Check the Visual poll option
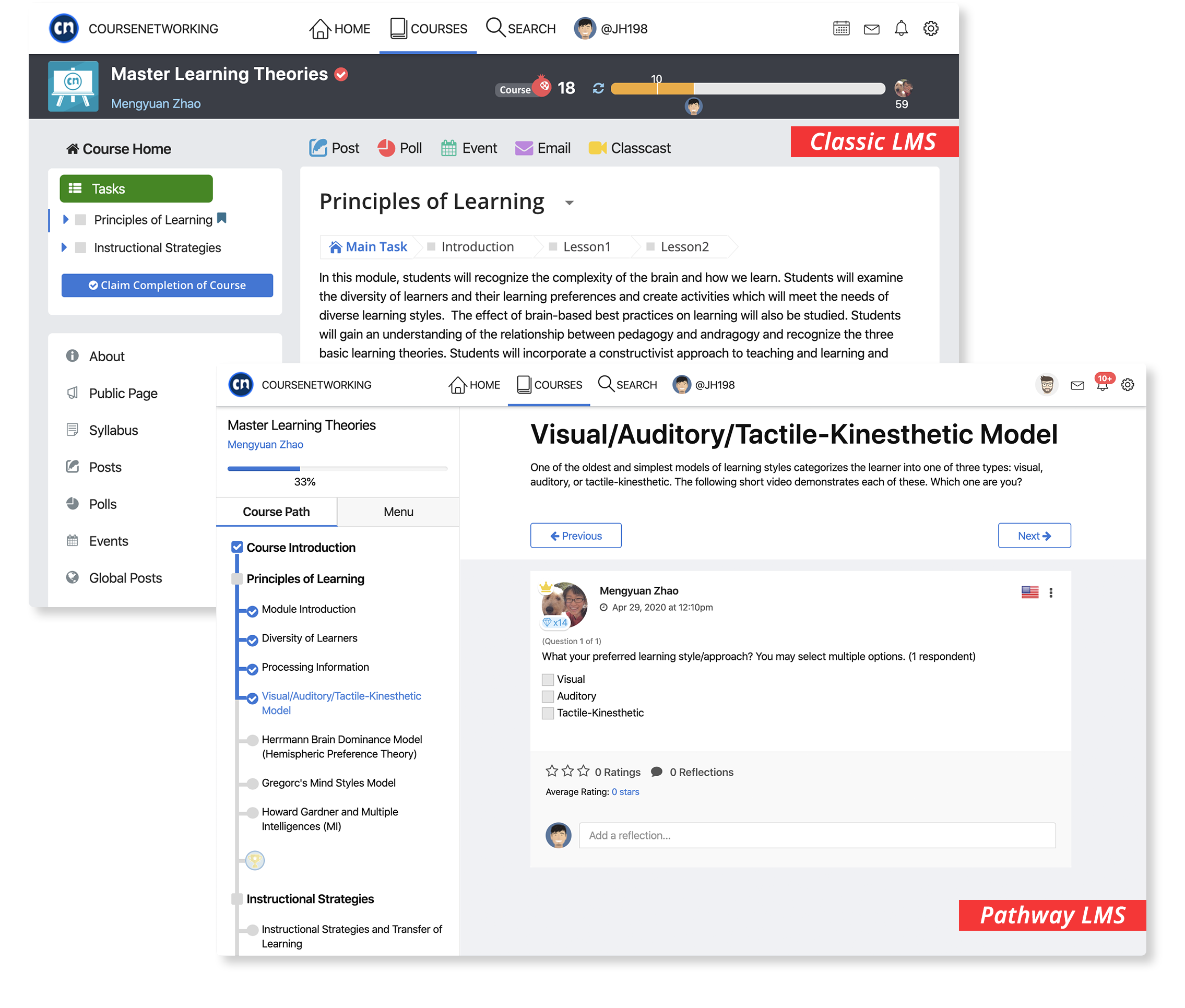This screenshot has height=1008, width=1185. pyautogui.click(x=548, y=680)
